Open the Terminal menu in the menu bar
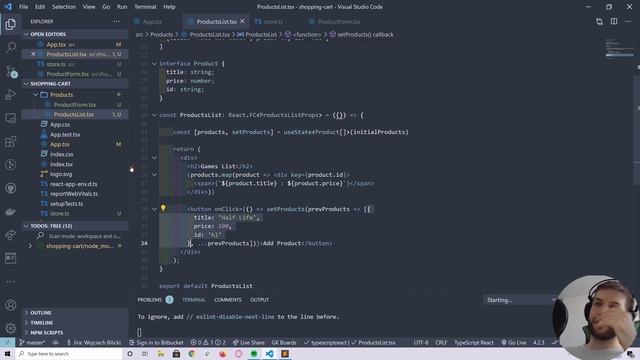Screen dimensions: 640x360 pyautogui.click(x=145, y=7)
